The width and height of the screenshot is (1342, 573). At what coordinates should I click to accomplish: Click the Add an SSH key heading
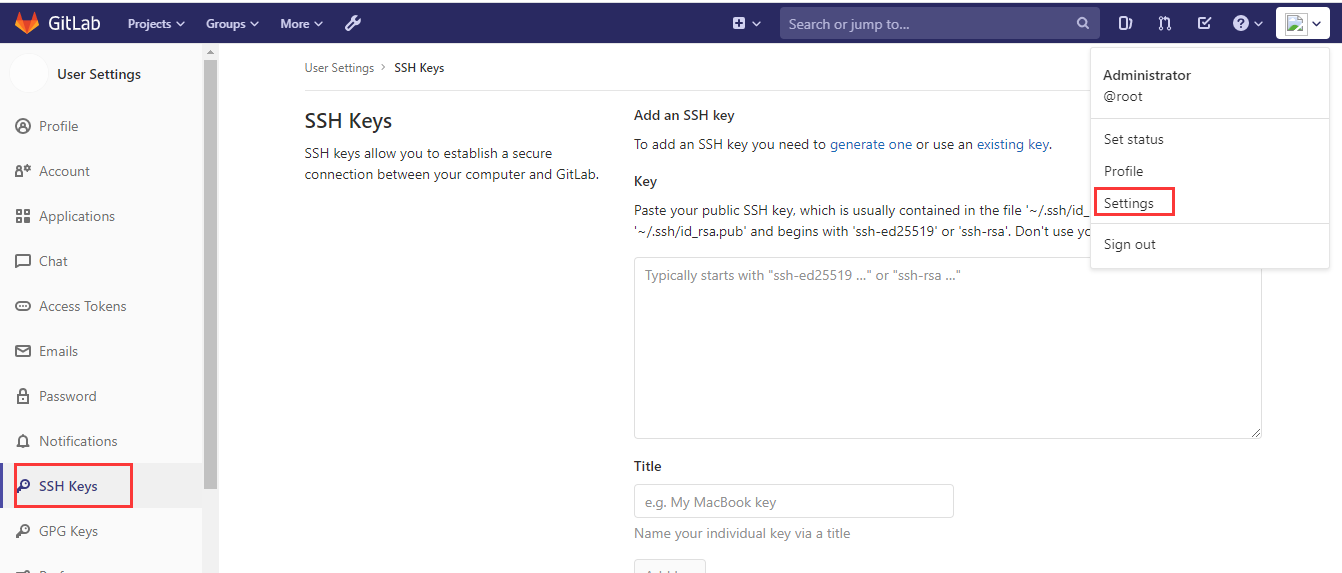click(684, 115)
